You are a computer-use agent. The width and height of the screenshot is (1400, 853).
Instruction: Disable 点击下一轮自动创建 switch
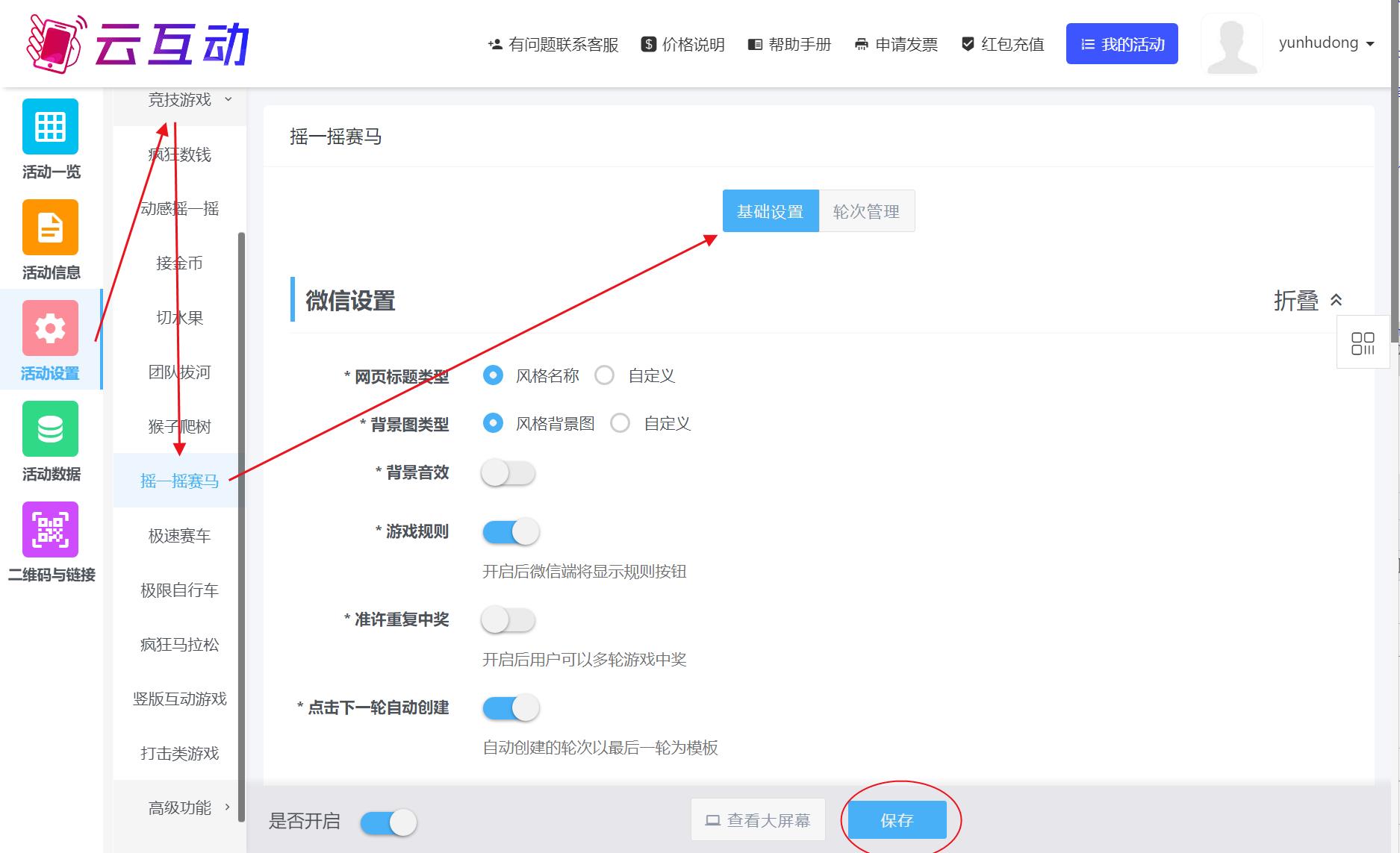[x=511, y=707]
